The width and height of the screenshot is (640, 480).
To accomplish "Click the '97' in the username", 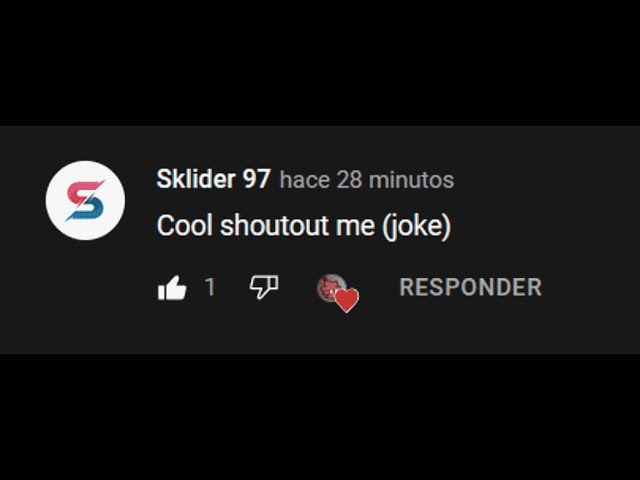I will pyautogui.click(x=256, y=179).
